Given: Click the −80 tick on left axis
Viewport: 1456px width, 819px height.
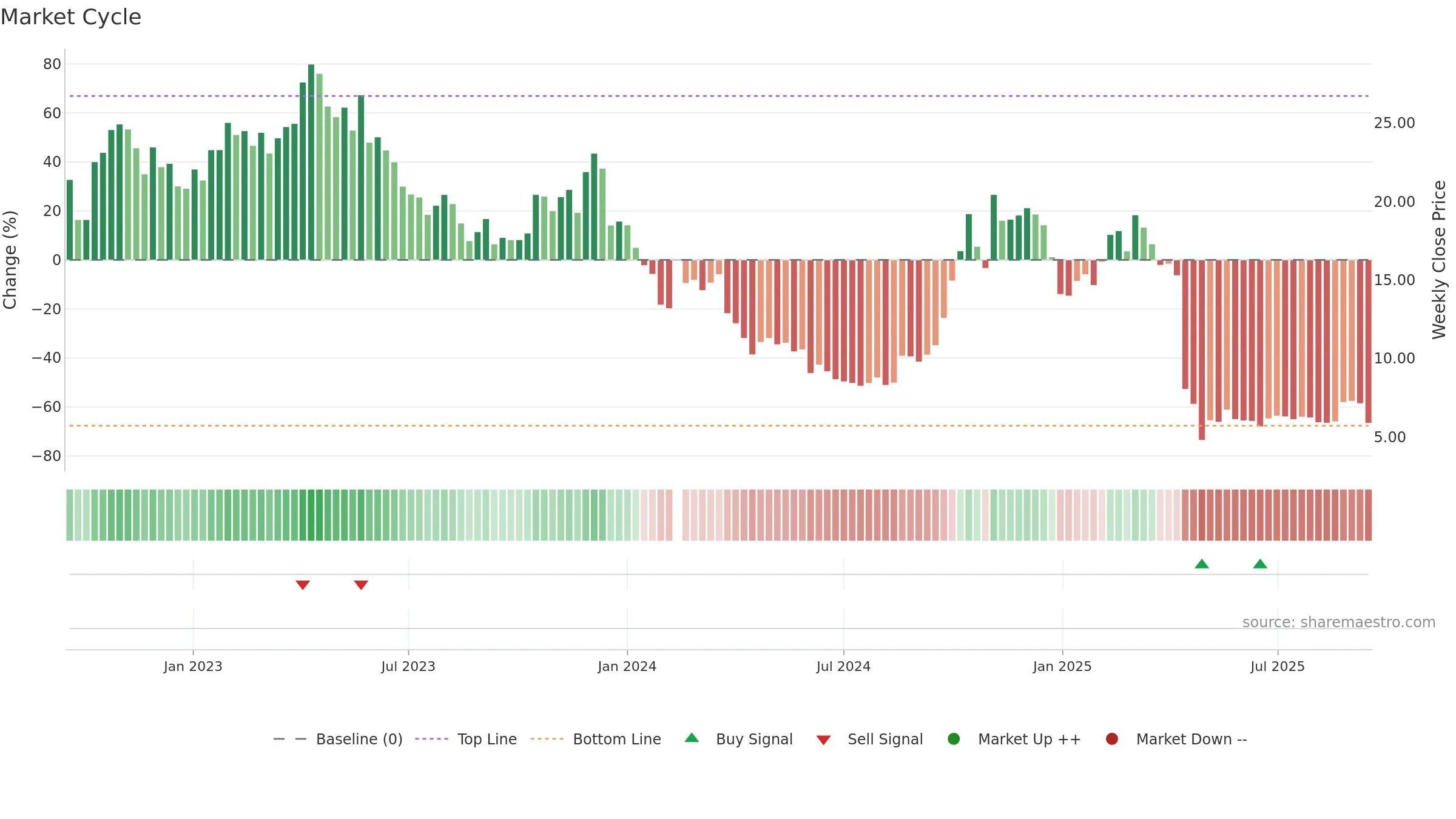Looking at the screenshot, I should pyautogui.click(x=47, y=456).
